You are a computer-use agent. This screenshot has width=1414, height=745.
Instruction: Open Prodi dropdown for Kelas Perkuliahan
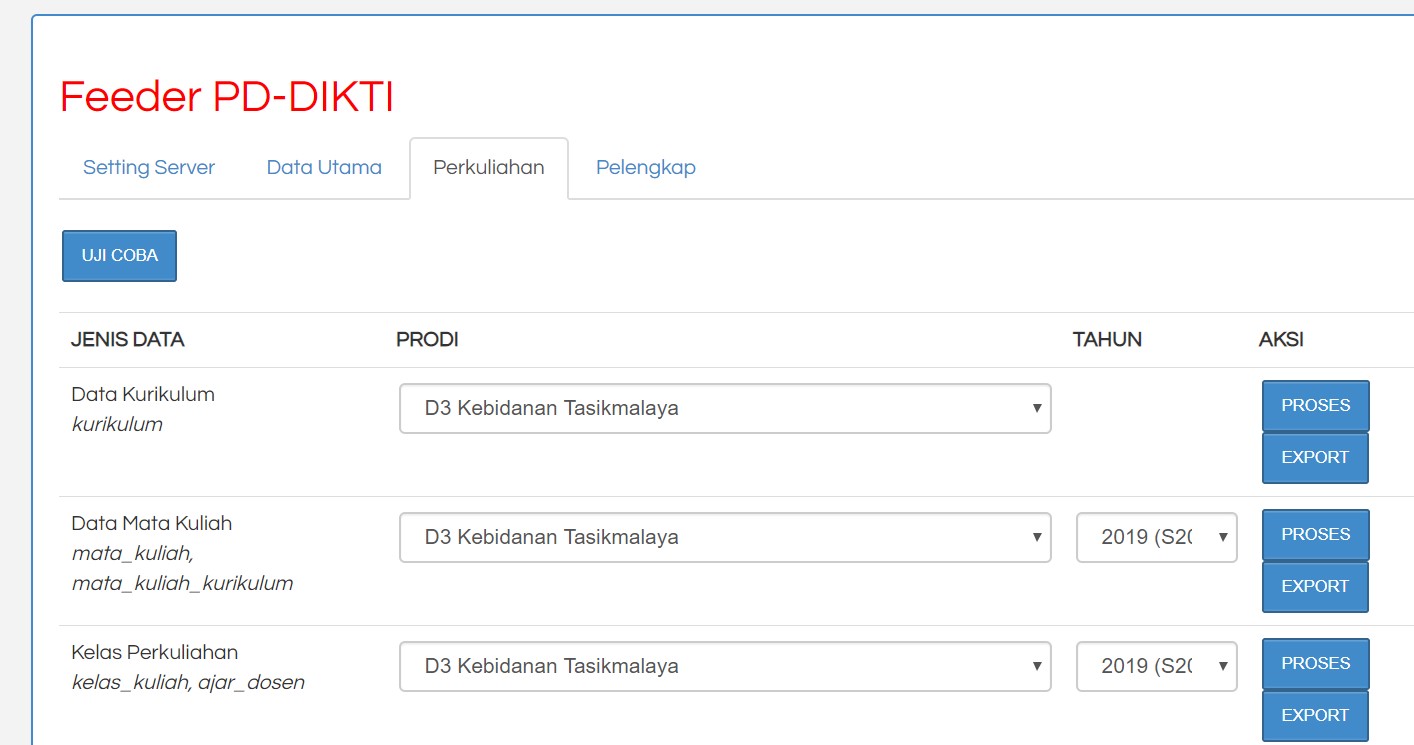click(x=724, y=666)
